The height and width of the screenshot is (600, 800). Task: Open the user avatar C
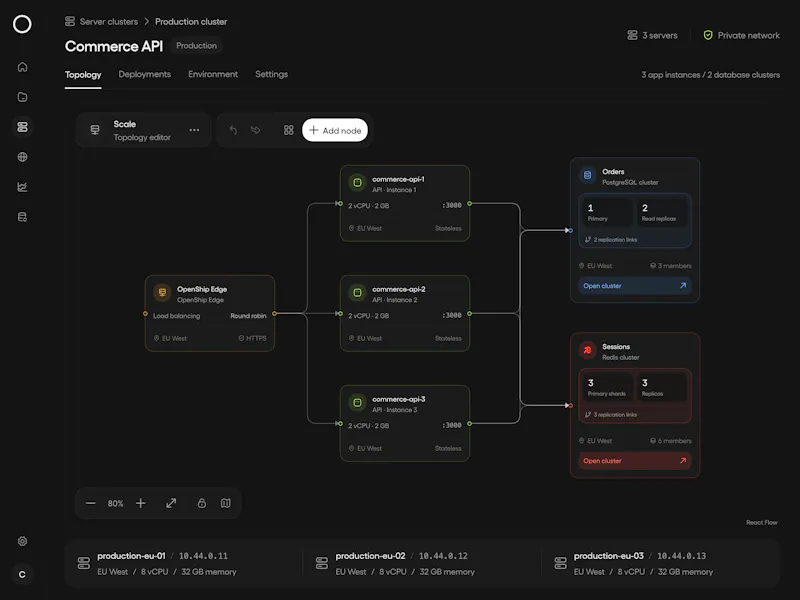pos(22,574)
